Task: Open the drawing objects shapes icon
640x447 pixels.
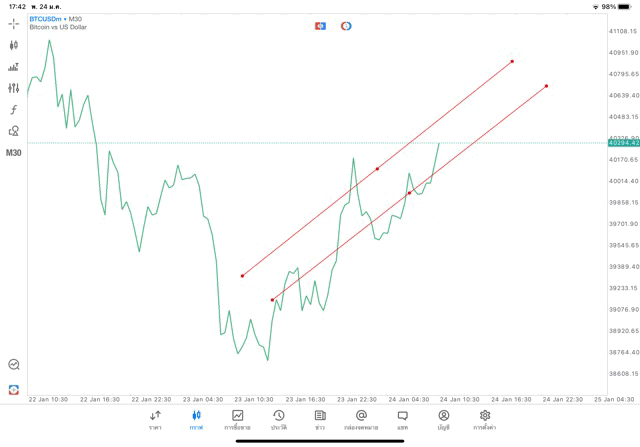Action: 14,131
